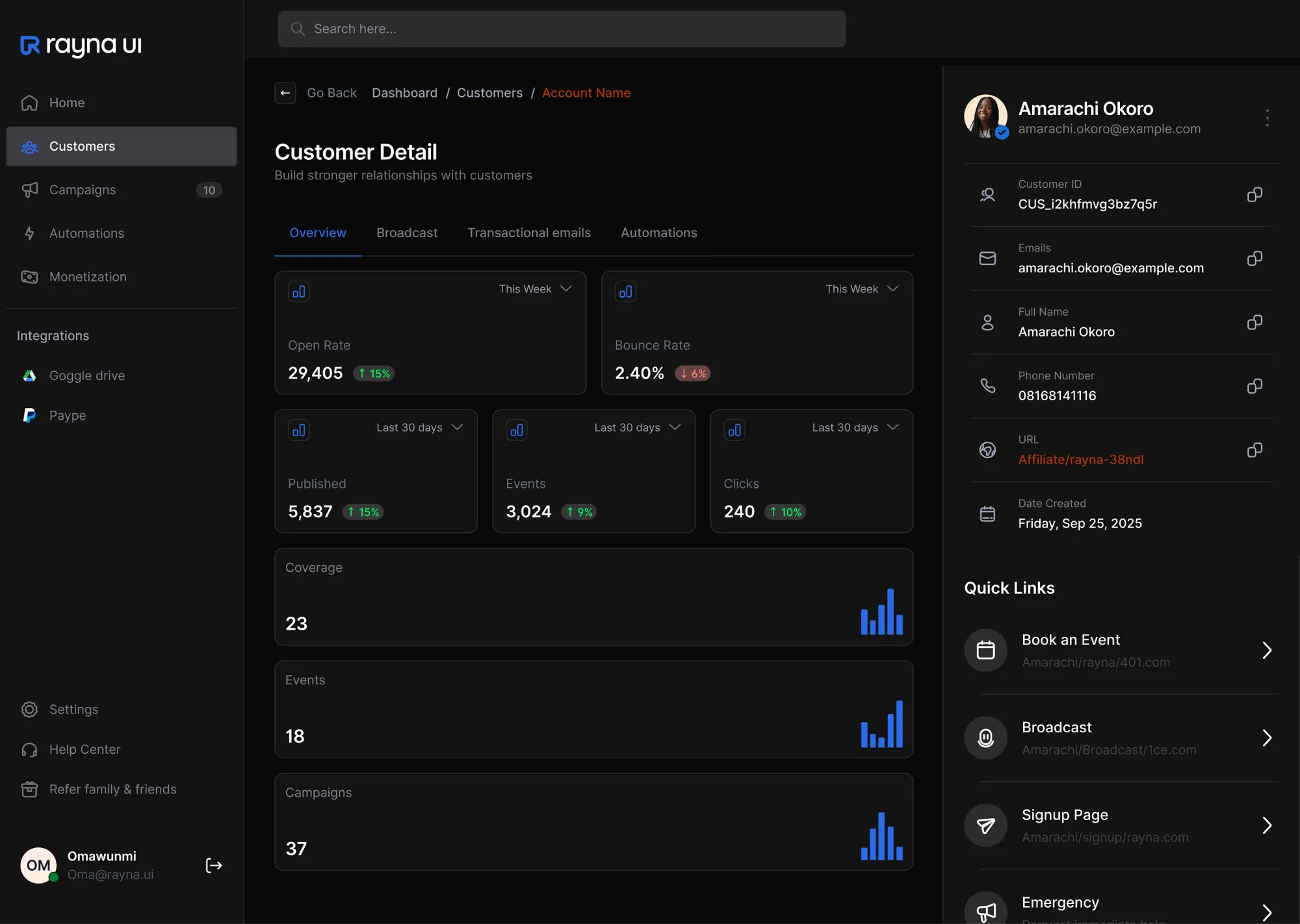Open Payped integration in sidebar

(x=67, y=415)
